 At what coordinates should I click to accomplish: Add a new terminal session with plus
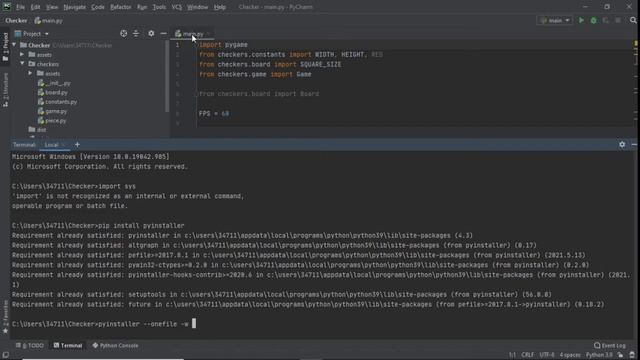point(77,144)
